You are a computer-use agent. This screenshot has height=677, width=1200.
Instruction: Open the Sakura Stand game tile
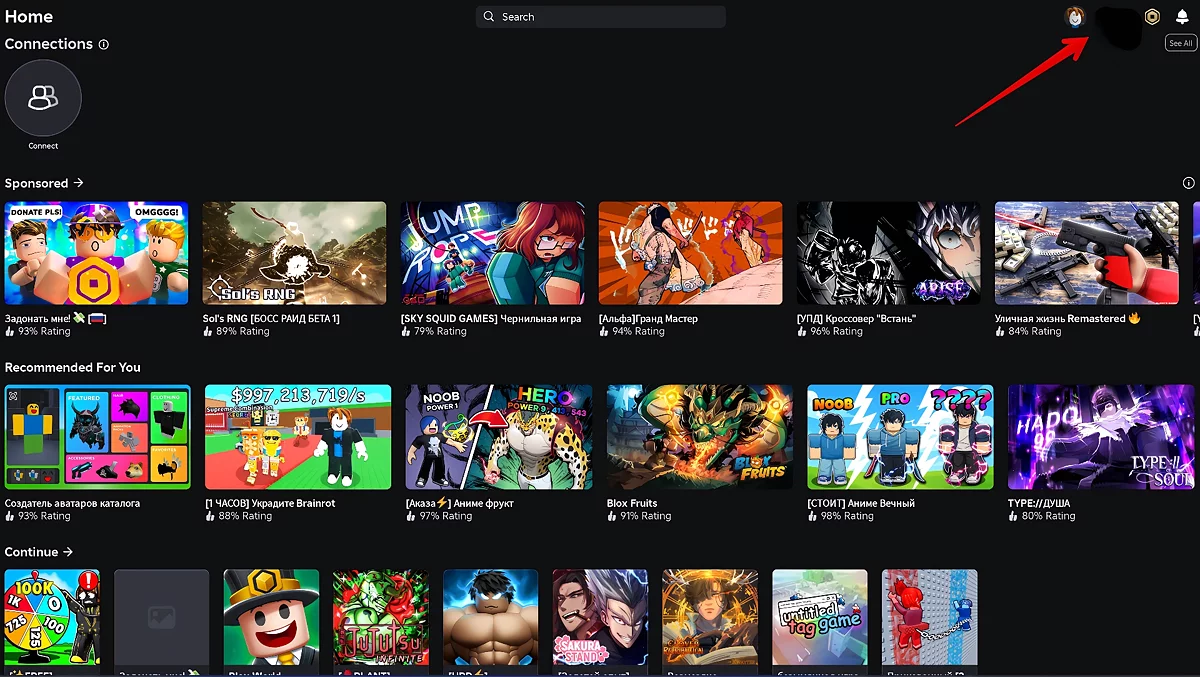(600, 617)
